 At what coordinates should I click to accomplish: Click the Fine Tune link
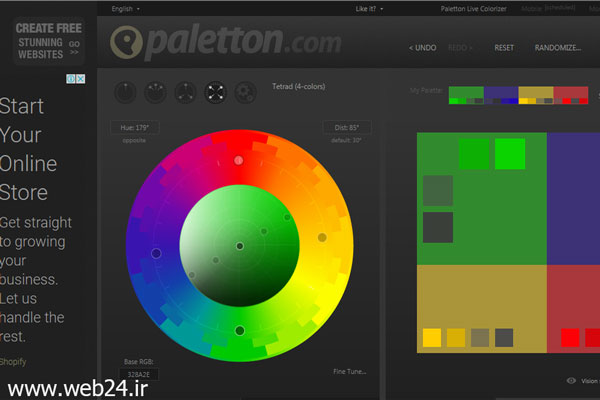pos(349,372)
